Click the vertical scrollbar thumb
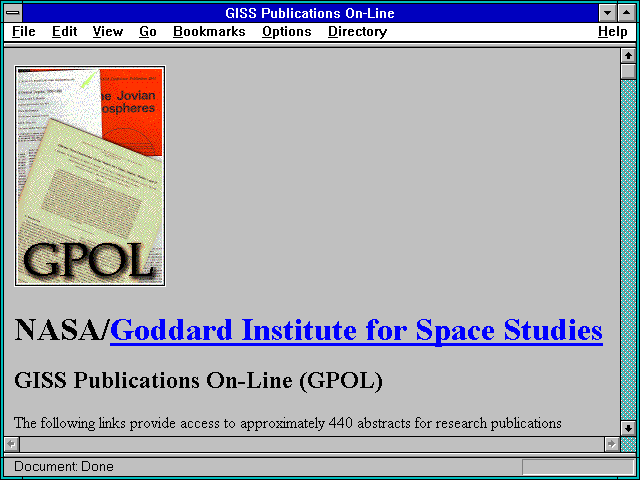 point(628,71)
